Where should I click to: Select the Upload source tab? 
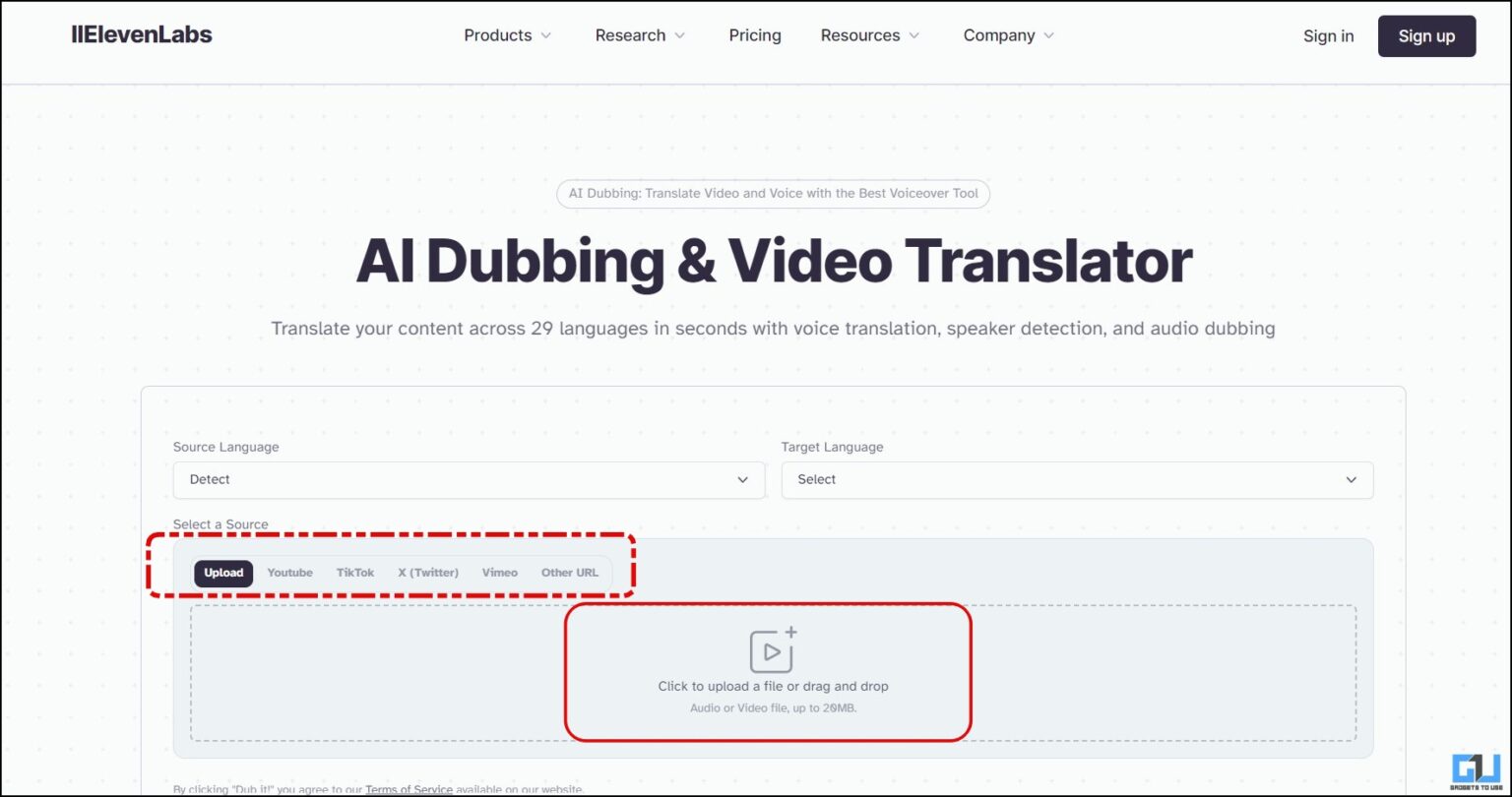coord(223,573)
